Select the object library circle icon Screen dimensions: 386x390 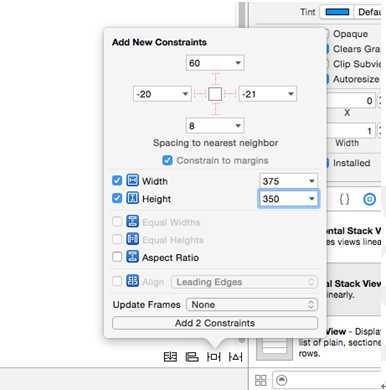[x=369, y=199]
